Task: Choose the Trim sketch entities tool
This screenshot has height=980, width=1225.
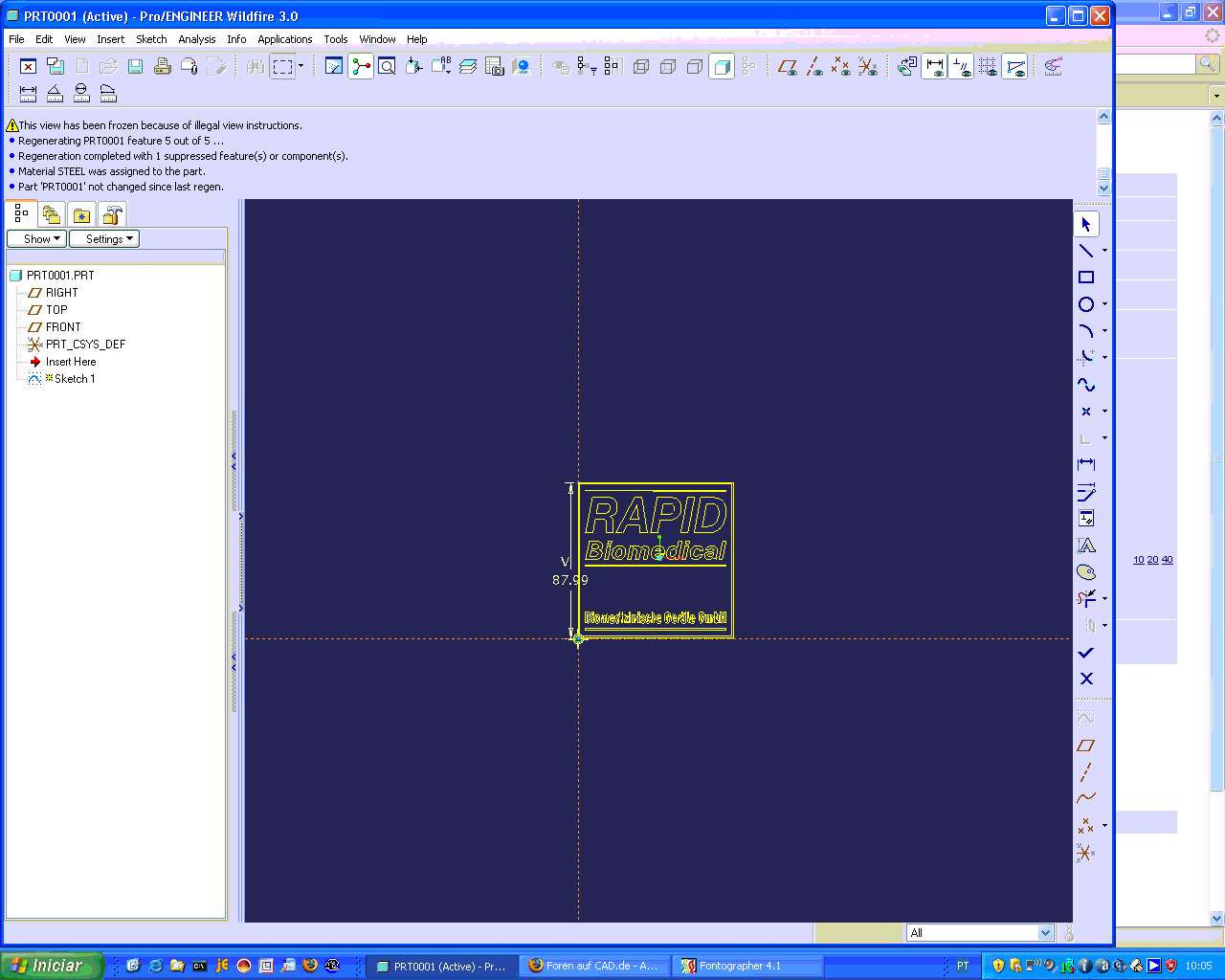Action: (x=1086, y=599)
